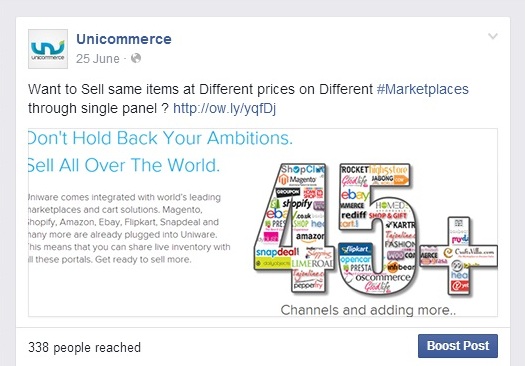Click the rediff logo in the 5
Screen dimensions: 525x366
[354, 214]
